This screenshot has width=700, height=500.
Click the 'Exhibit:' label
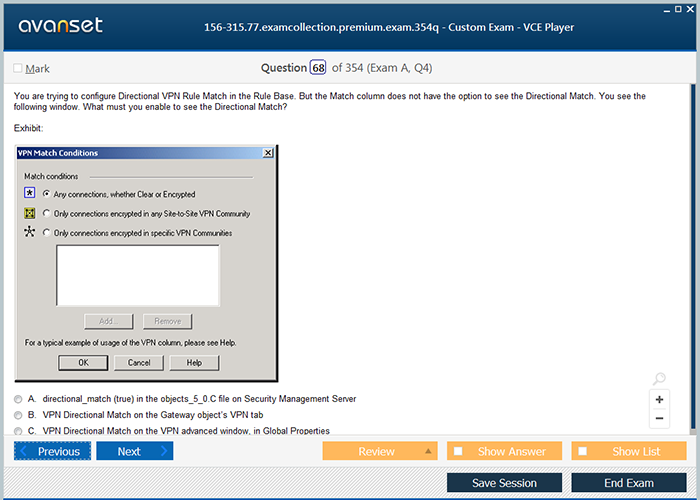29,128
